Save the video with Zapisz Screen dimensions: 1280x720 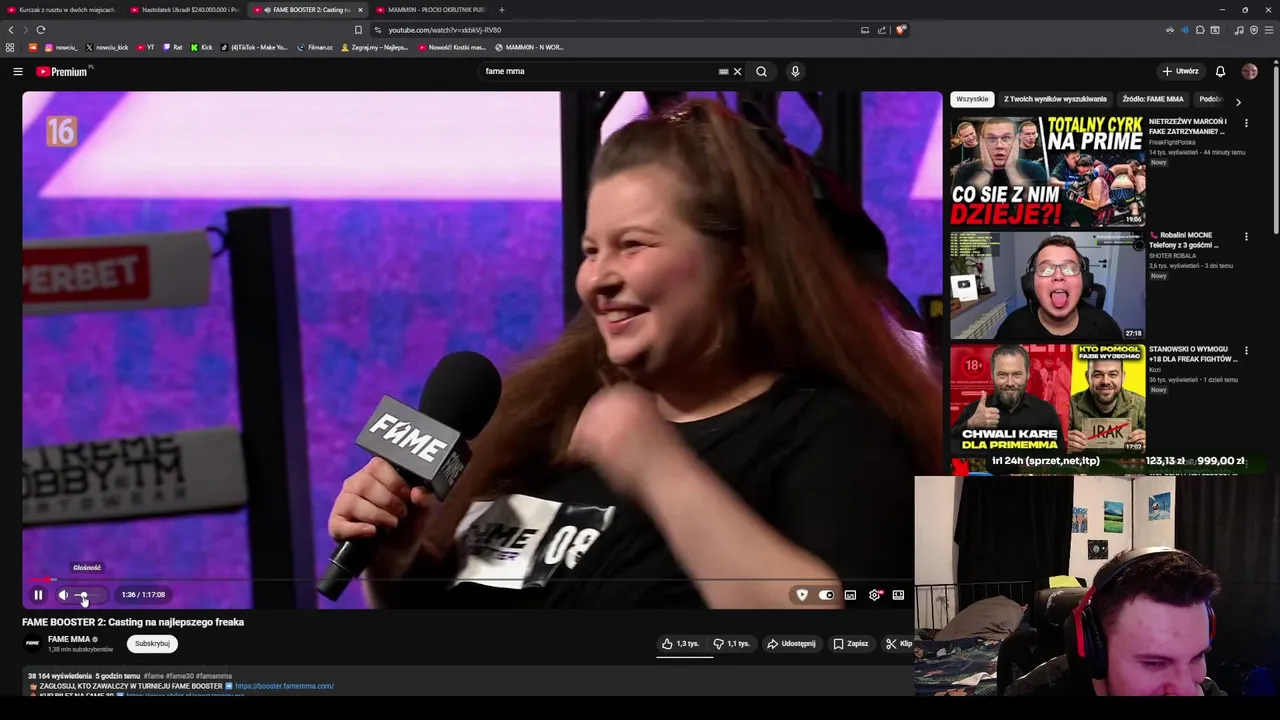point(851,644)
